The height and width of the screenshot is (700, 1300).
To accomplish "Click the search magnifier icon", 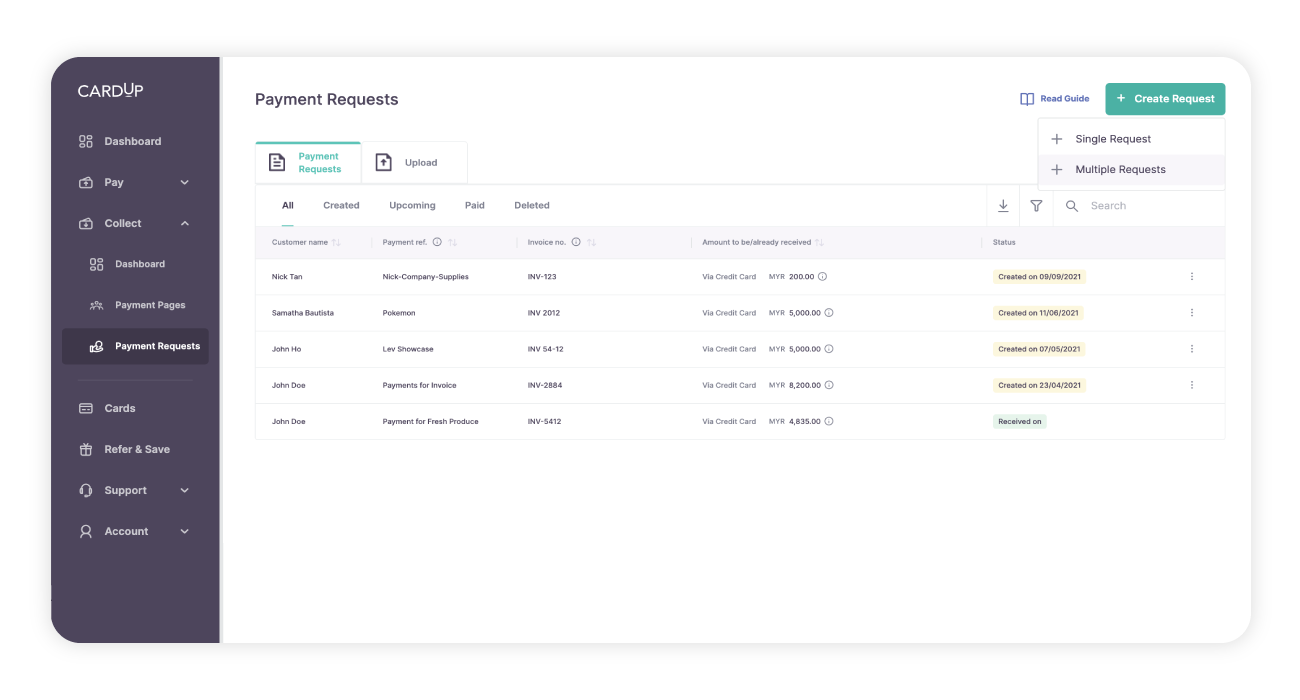I will tap(1071, 206).
